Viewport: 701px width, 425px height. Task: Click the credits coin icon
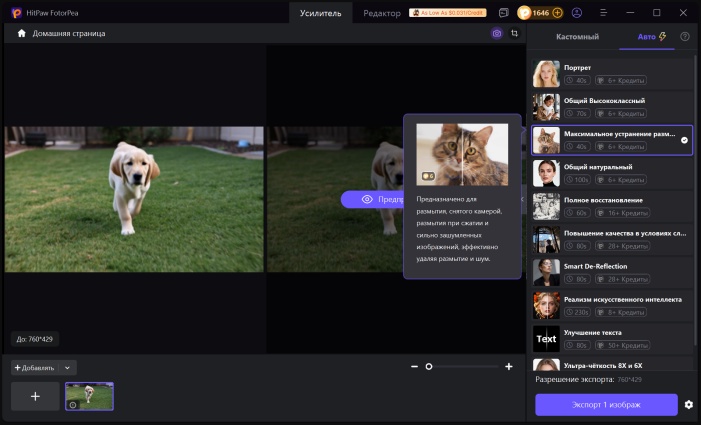(524, 13)
